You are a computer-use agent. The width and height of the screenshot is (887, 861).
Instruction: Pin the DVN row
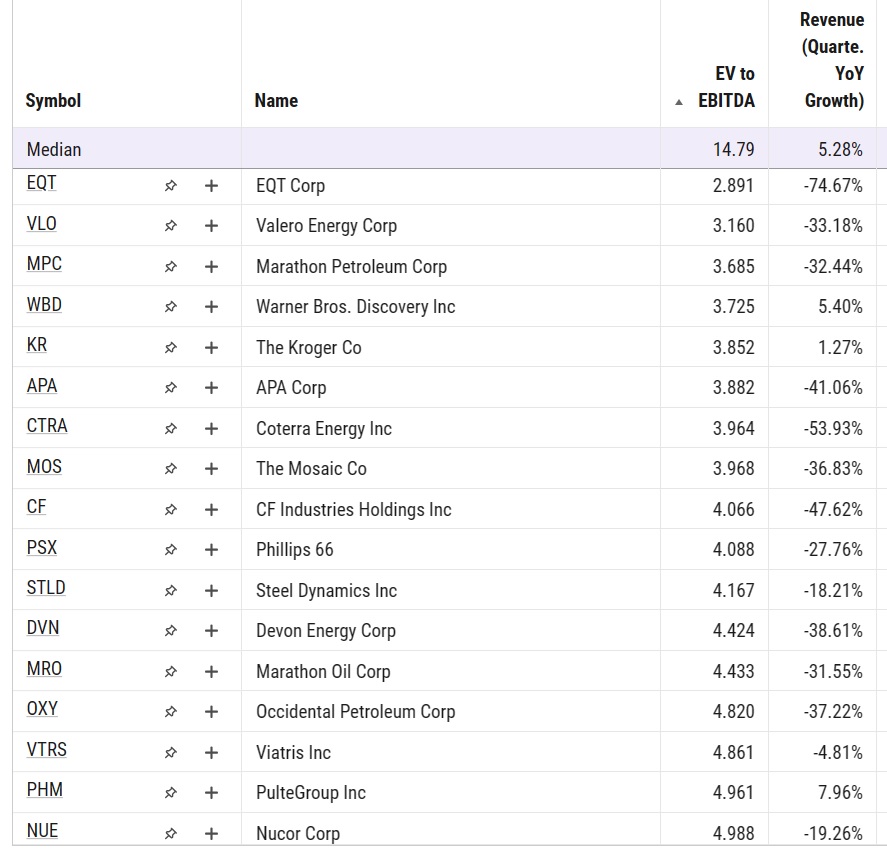coord(170,630)
